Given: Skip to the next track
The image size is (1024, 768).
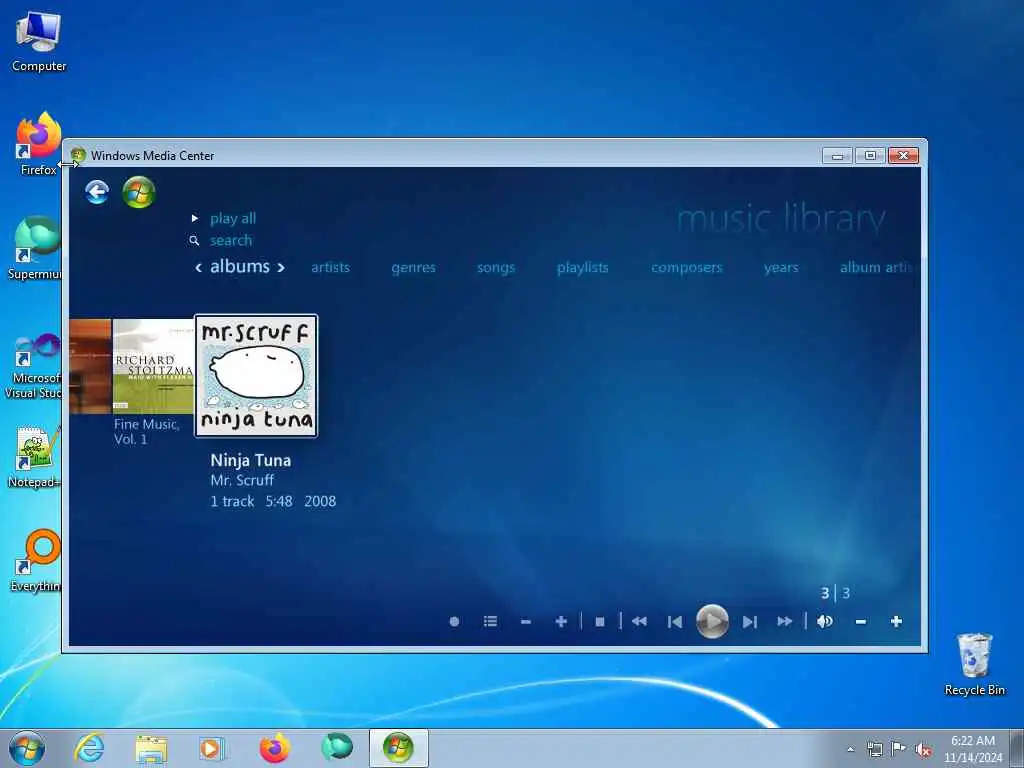Looking at the screenshot, I should (x=750, y=622).
